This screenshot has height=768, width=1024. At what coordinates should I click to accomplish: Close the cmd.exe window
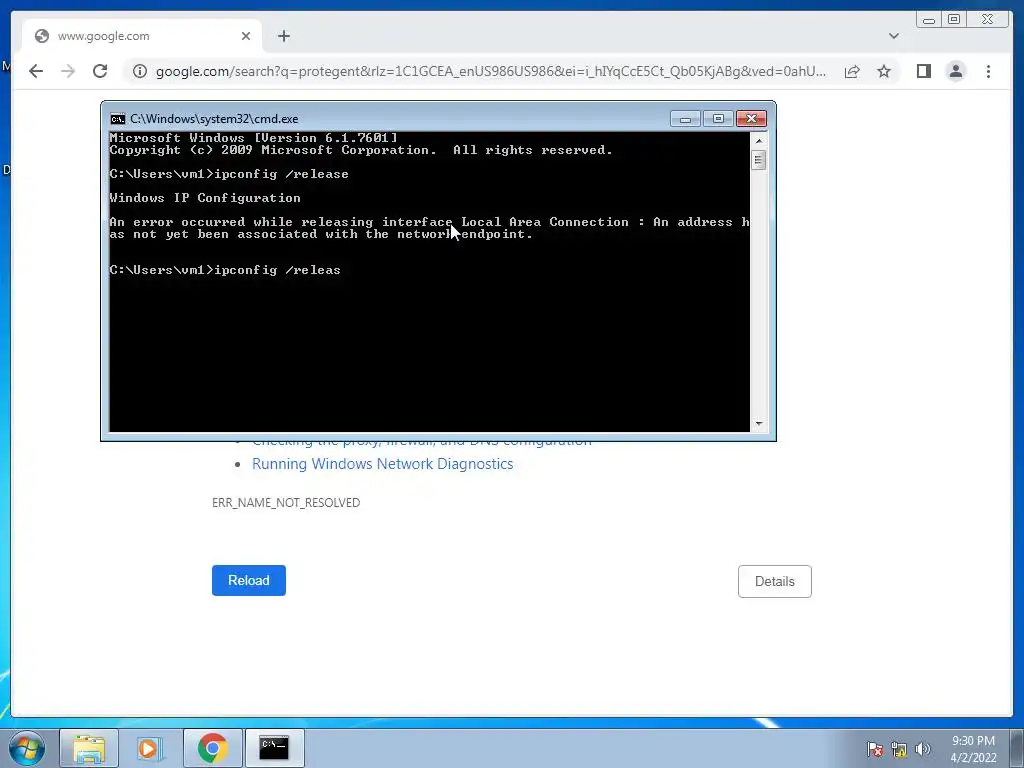coord(751,119)
